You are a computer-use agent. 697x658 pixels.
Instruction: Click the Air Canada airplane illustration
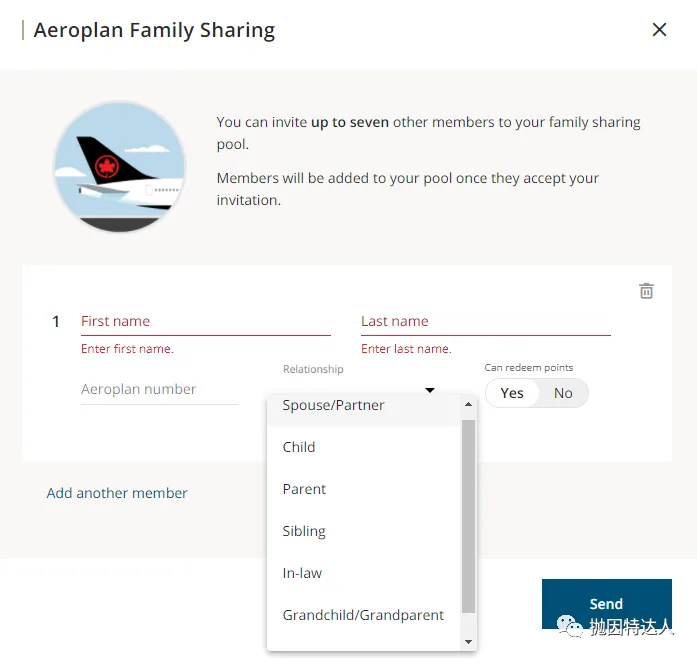pyautogui.click(x=119, y=167)
